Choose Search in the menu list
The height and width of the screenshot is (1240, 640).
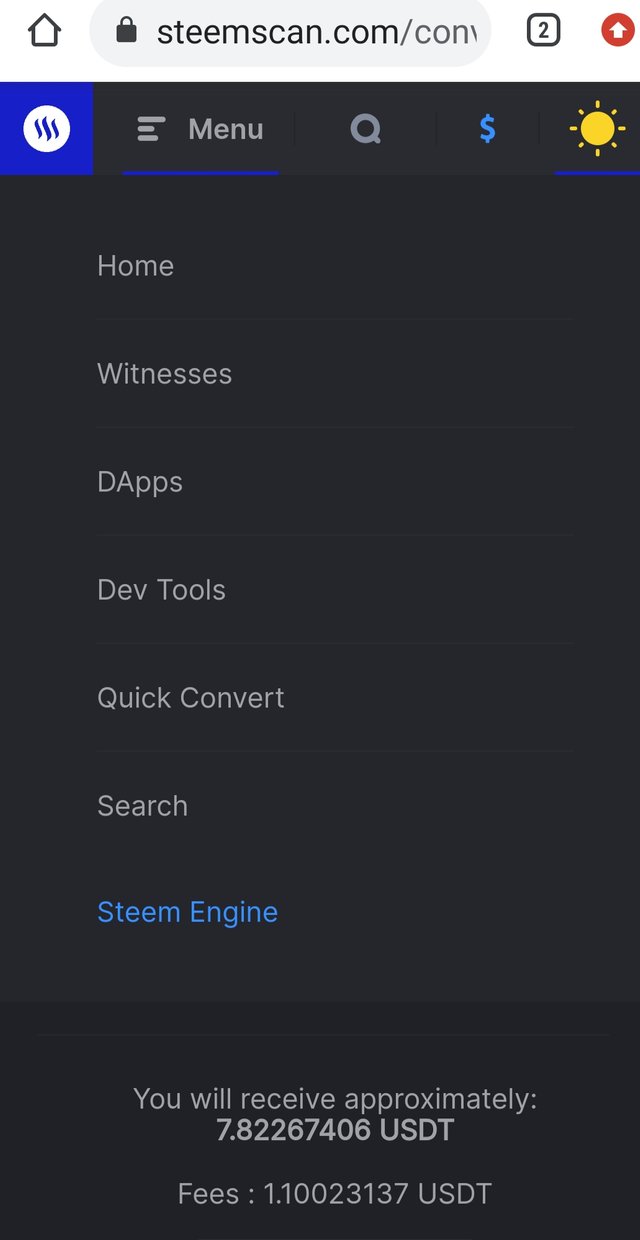[x=143, y=806]
